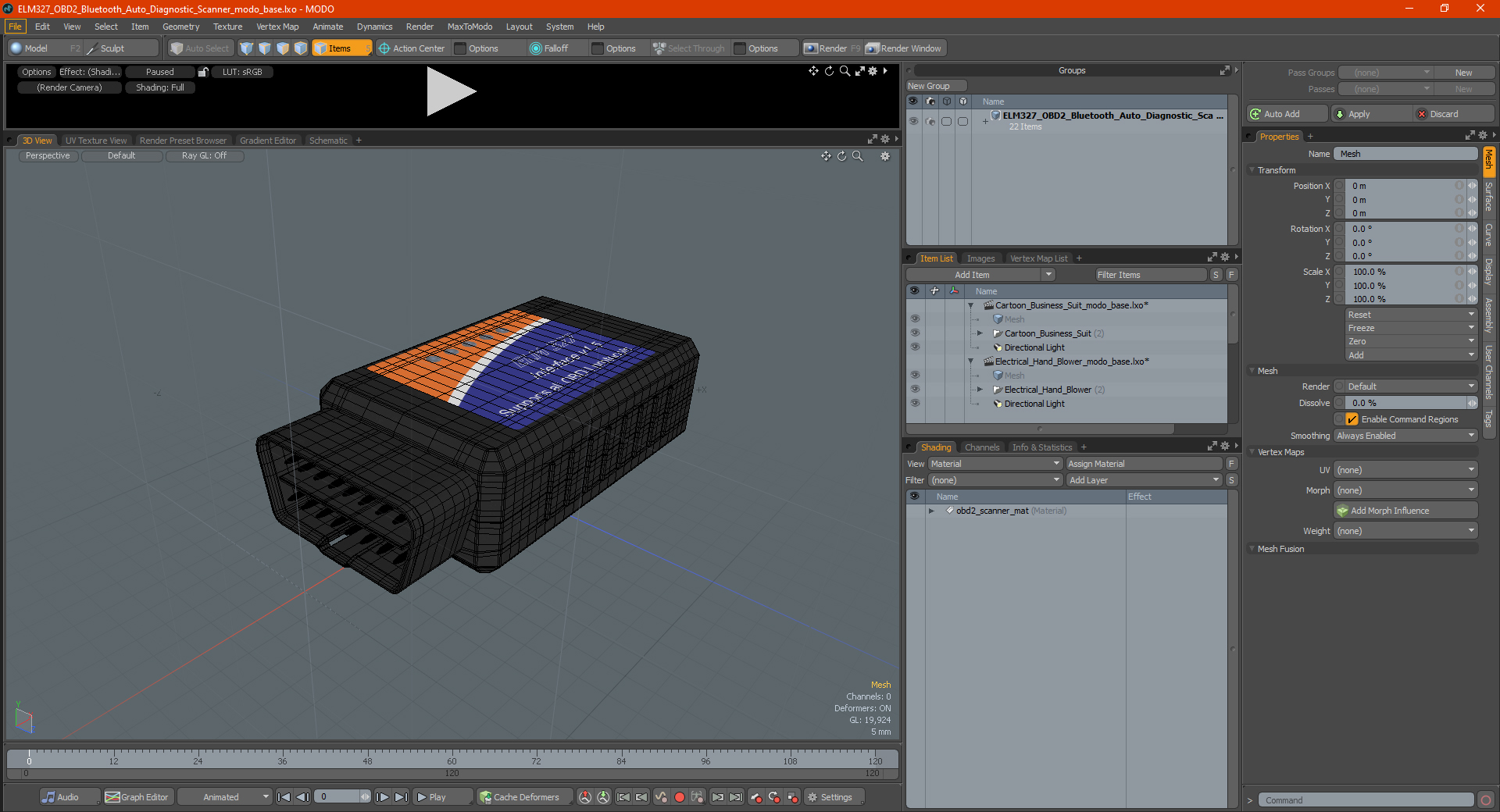Toggle Enable Command Regions checkbox
Image resolution: width=1500 pixels, height=812 pixels.
[x=1352, y=419]
